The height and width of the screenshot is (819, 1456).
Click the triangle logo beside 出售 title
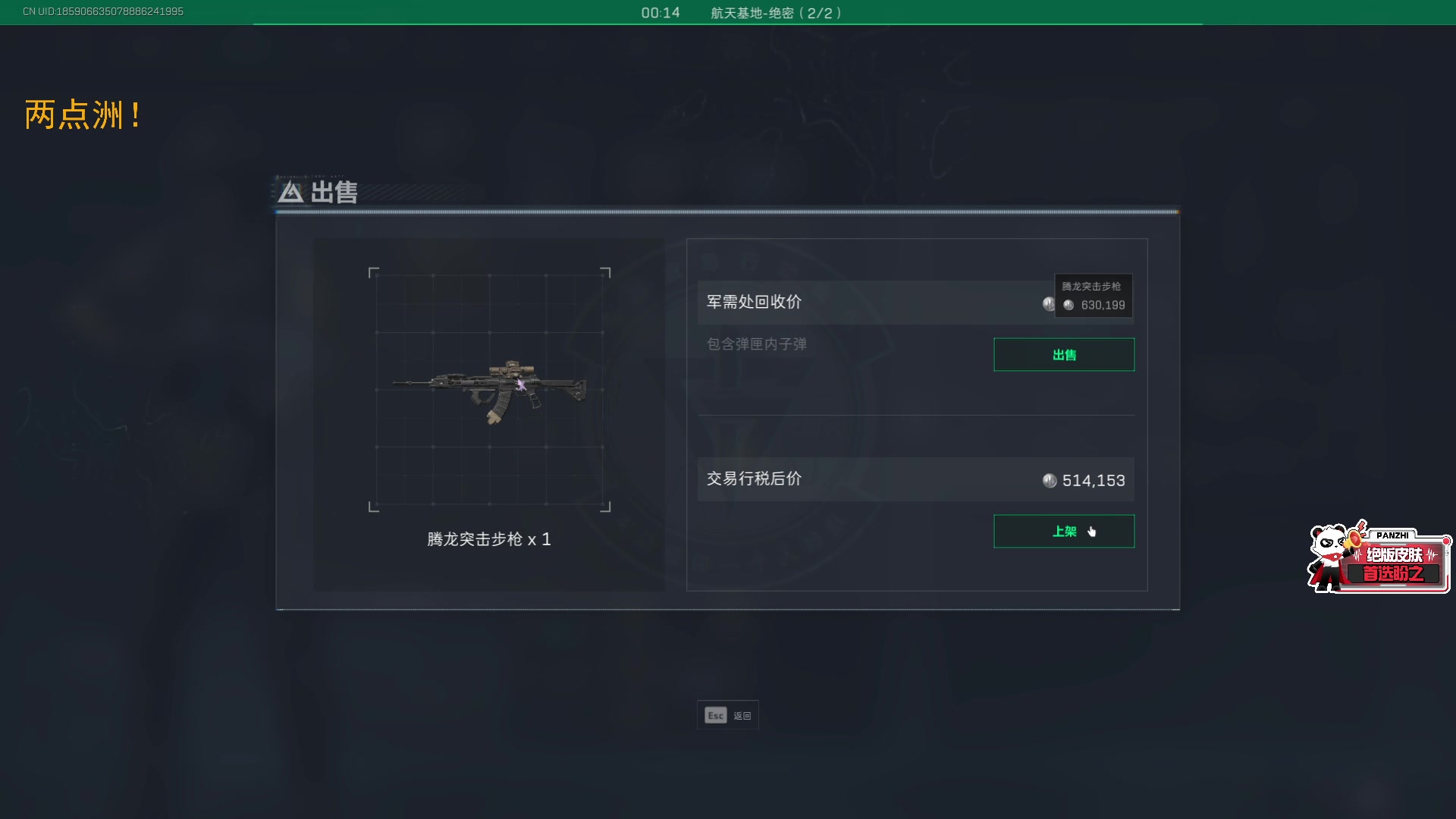tap(290, 192)
